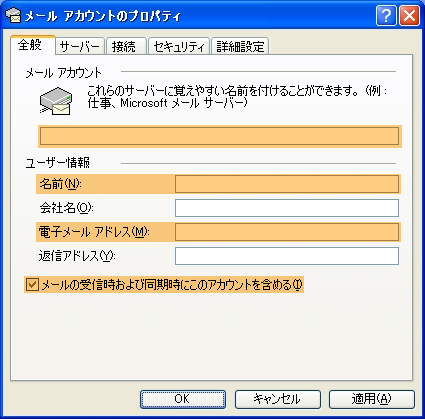Toggle メールの受信時および同期時にこのアカウントを含める checkbox
425x419 pixels.
[32, 285]
